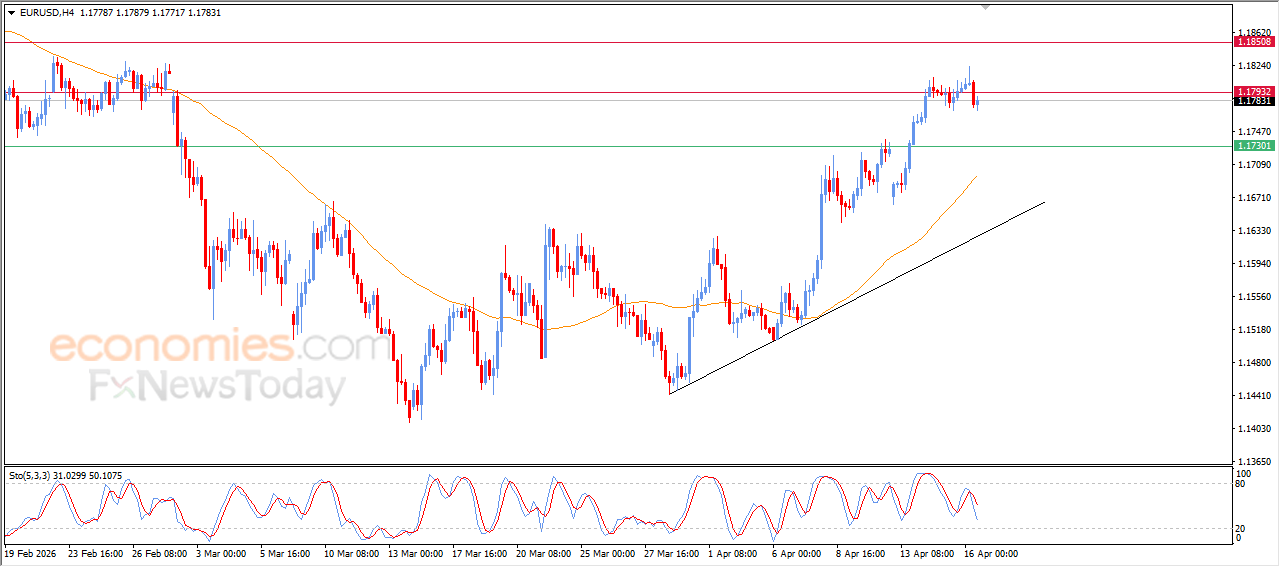1280x567 pixels.
Task: Click the 13 Apr 08:00 date label
Action: [x=928, y=552]
